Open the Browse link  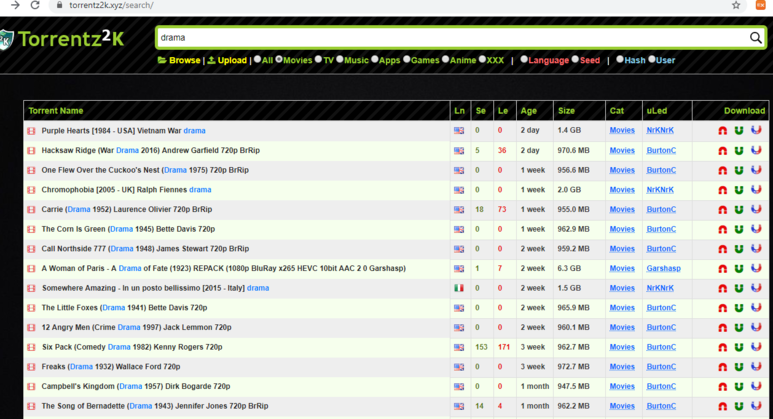[179, 60]
